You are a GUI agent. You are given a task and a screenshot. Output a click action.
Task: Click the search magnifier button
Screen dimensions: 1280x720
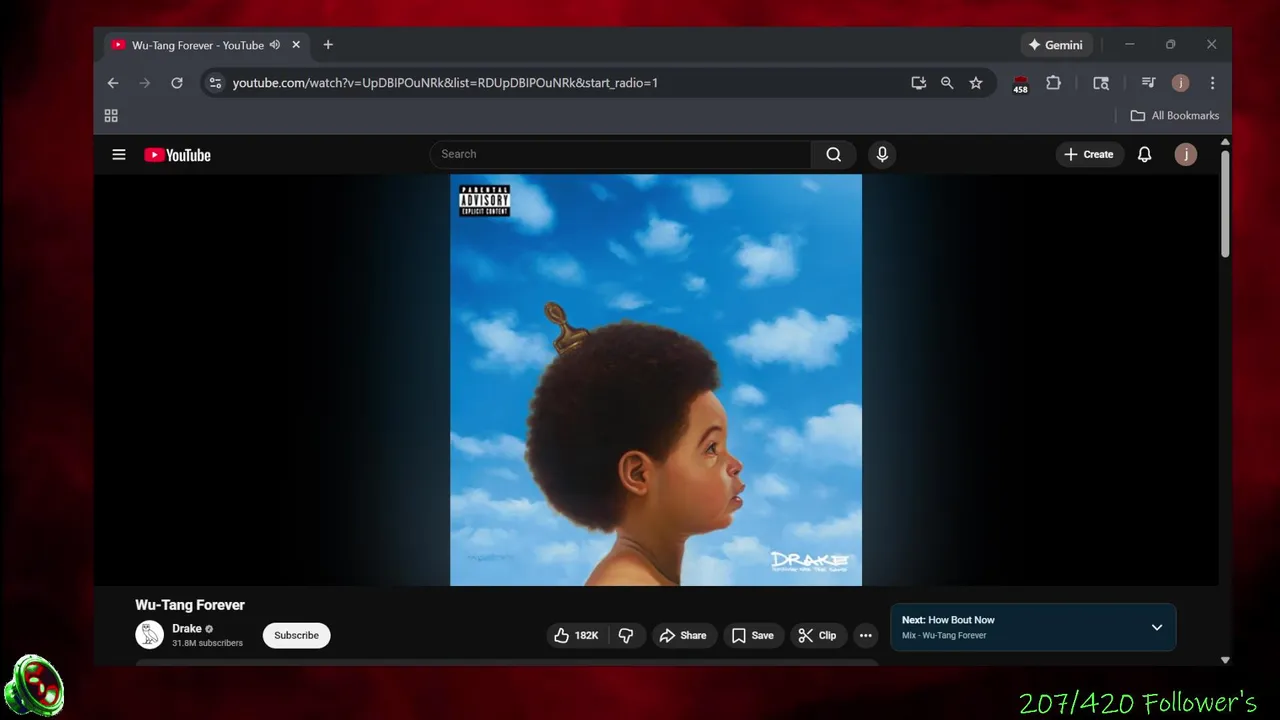(833, 154)
